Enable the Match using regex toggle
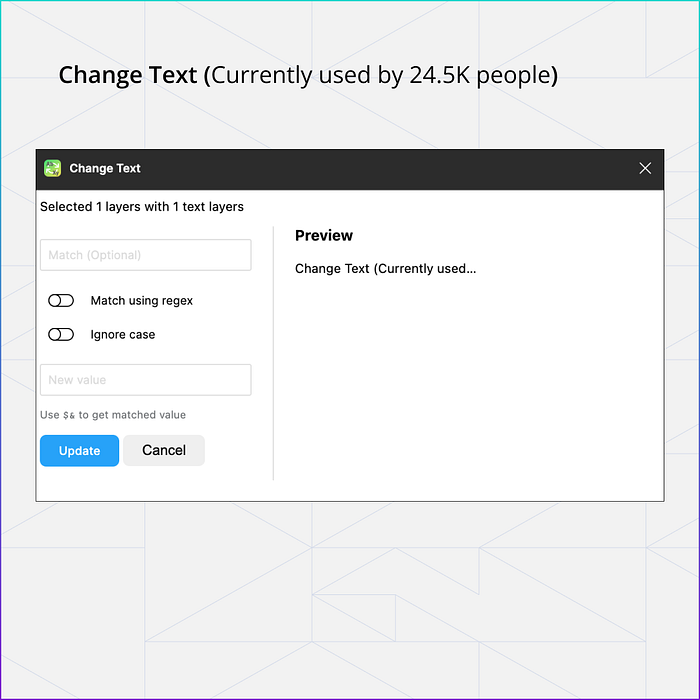The width and height of the screenshot is (700, 700). [x=61, y=300]
